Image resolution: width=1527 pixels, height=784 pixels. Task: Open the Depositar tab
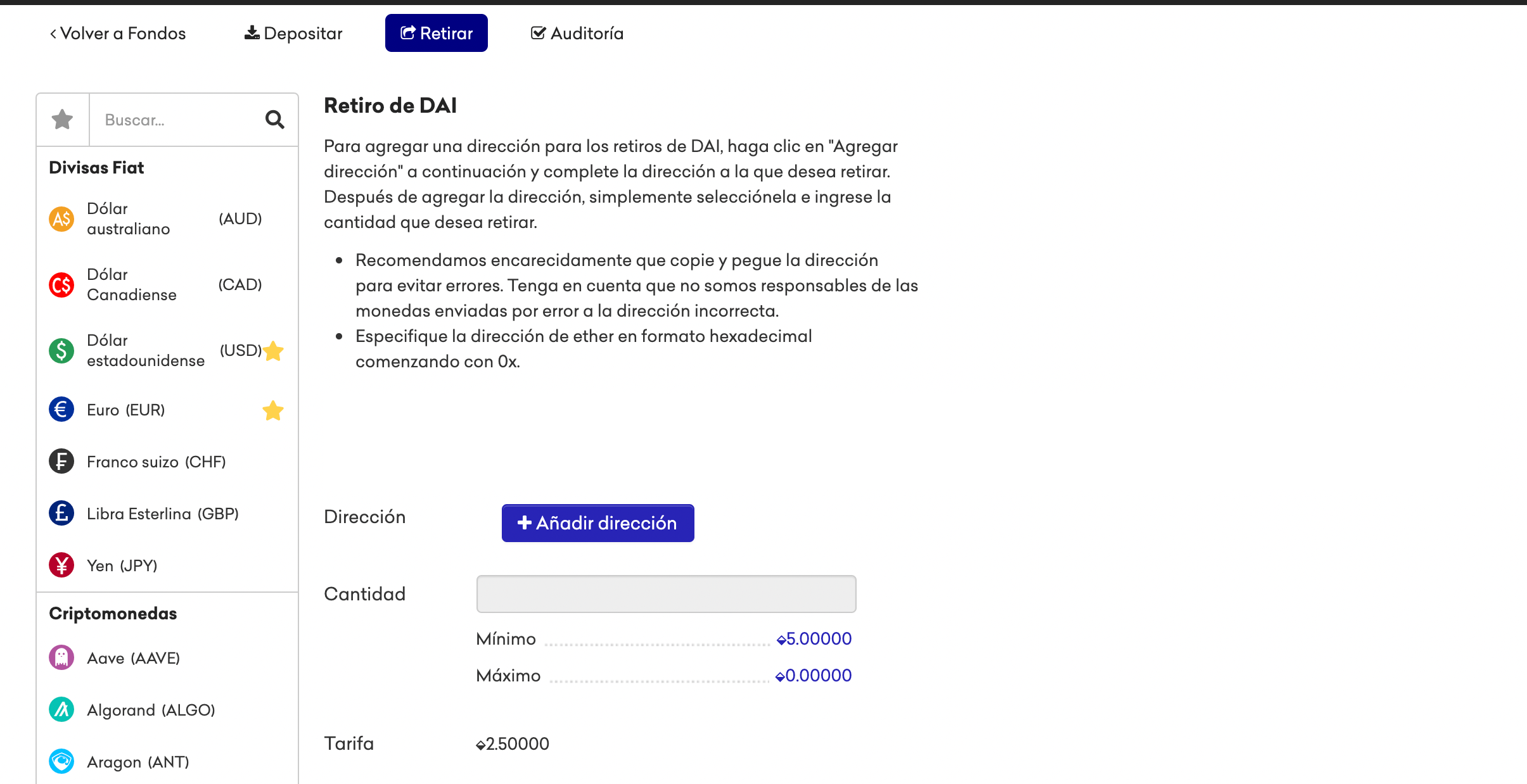coord(293,33)
